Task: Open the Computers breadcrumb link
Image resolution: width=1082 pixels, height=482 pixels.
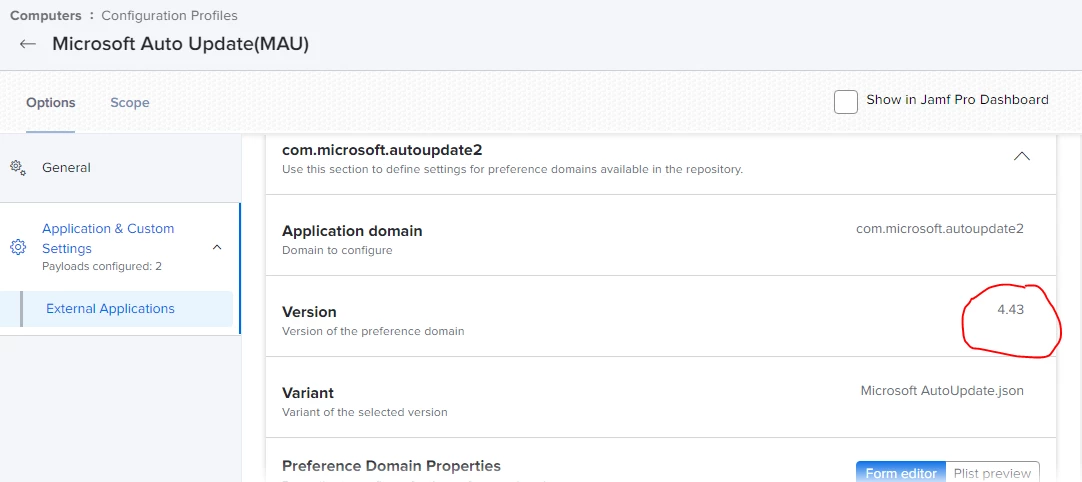Action: [x=44, y=16]
